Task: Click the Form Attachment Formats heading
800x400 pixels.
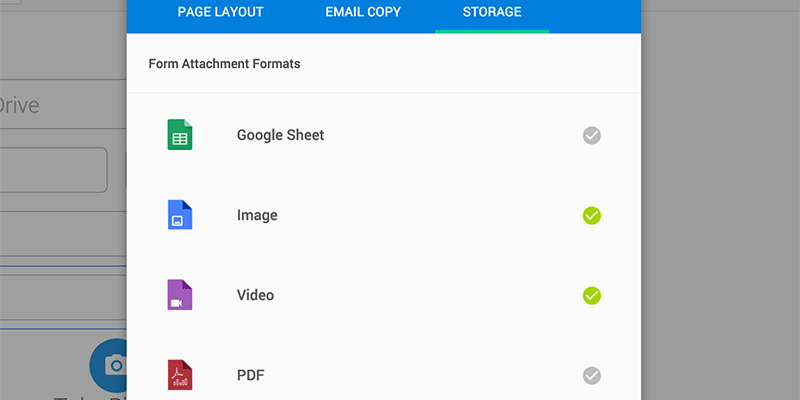Action: pos(224,64)
